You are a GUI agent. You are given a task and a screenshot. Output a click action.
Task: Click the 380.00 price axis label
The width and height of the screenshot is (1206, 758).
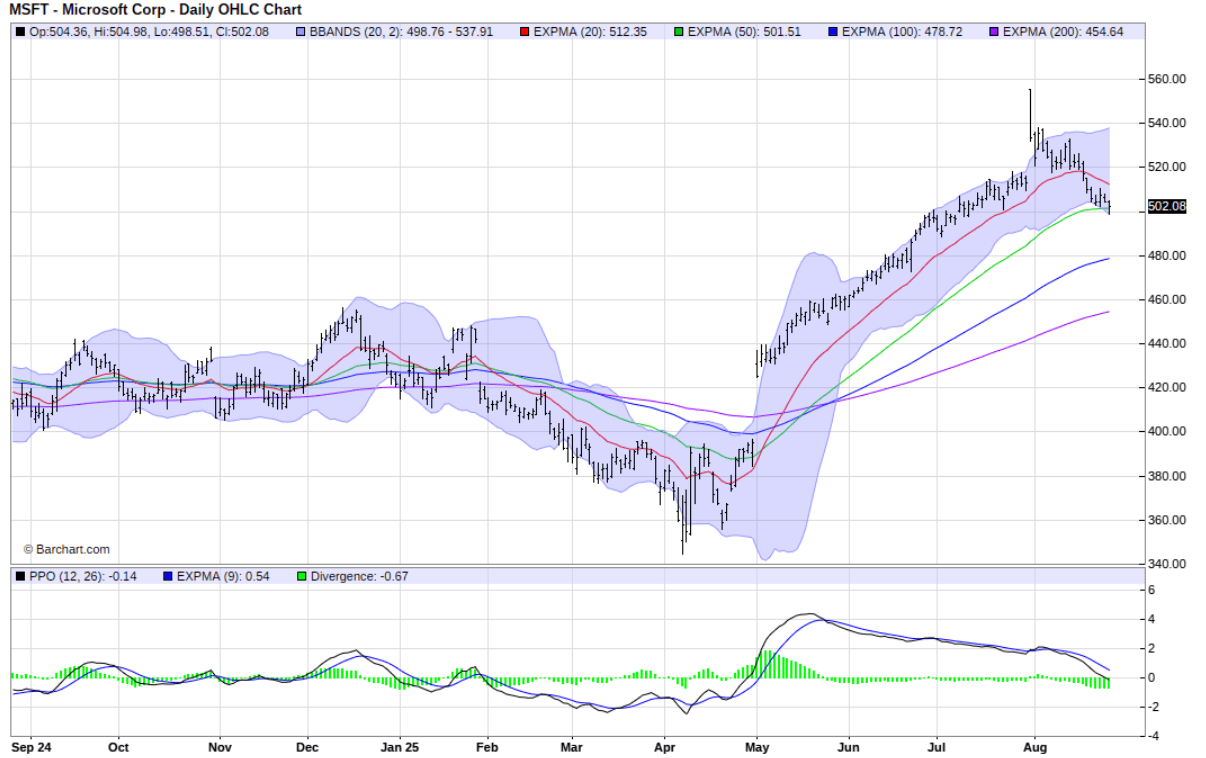click(1167, 476)
